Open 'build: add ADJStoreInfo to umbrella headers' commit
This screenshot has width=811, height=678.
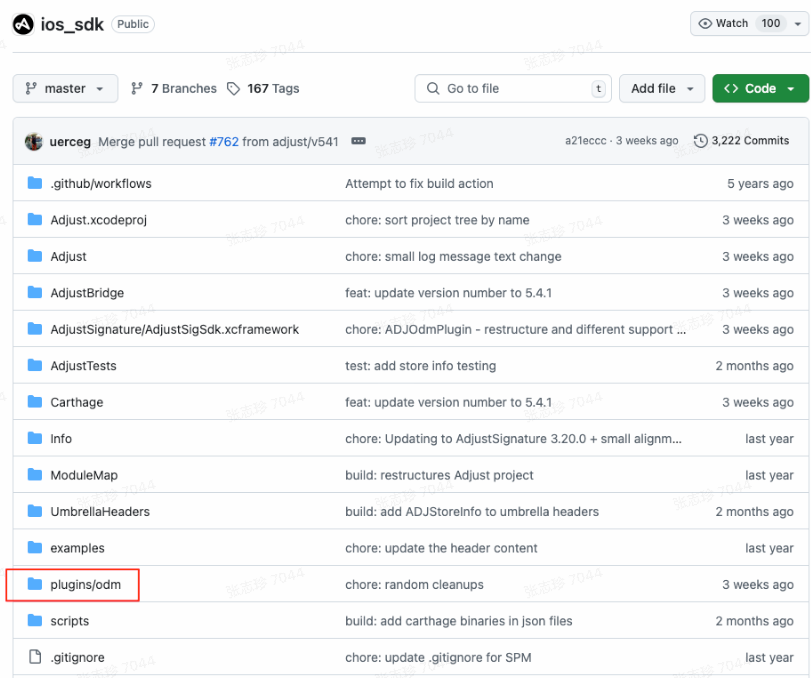(x=472, y=512)
